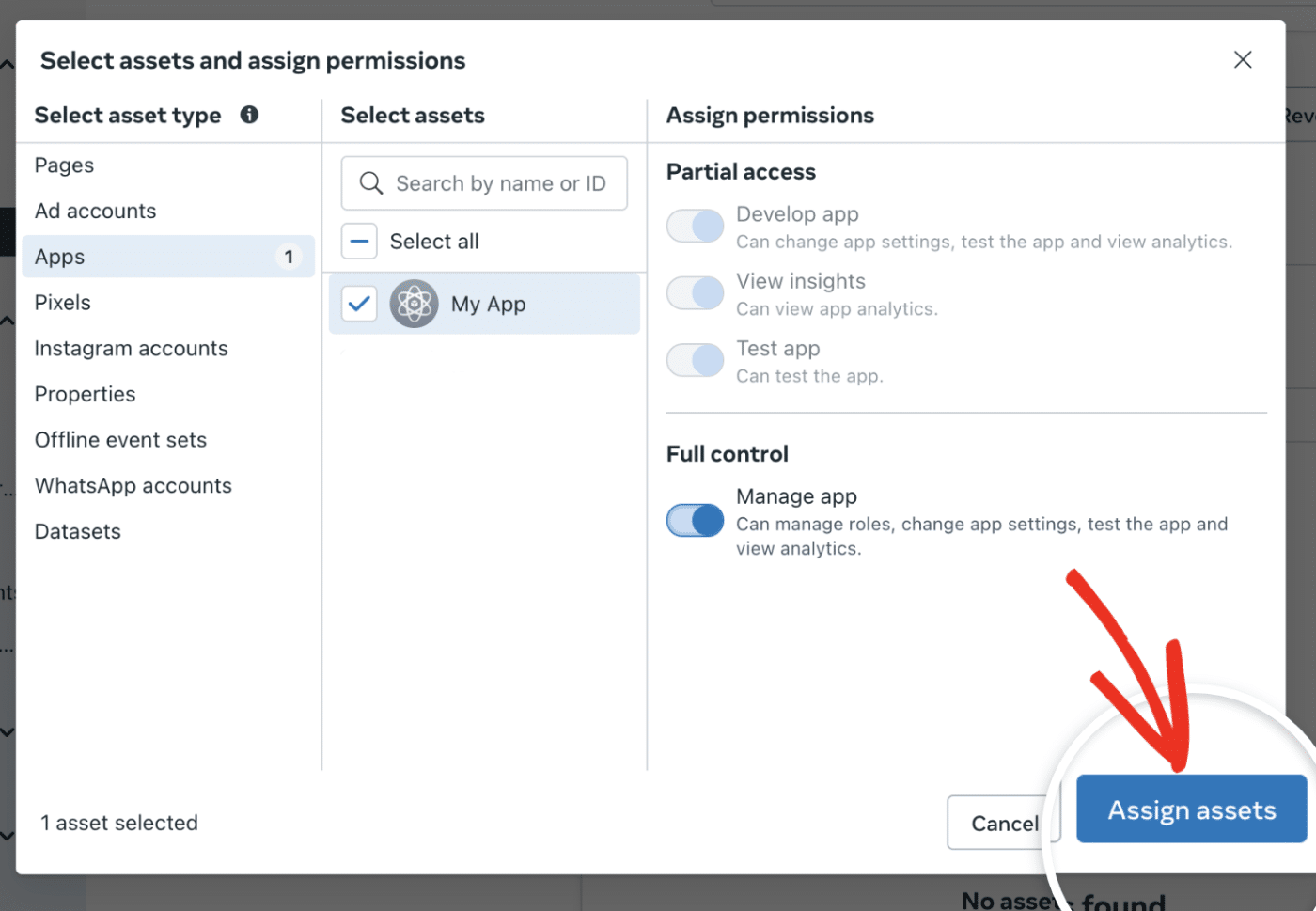Image resolution: width=1316 pixels, height=911 pixels.
Task: Click the Cancel button
Action: point(1003,823)
